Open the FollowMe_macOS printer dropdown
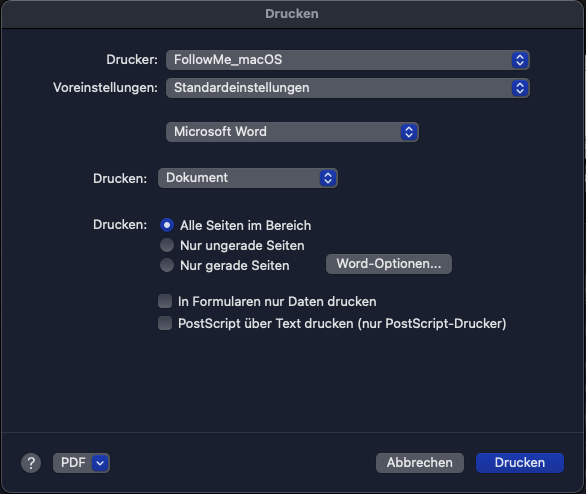Viewport: 586px width, 494px height. [348, 60]
